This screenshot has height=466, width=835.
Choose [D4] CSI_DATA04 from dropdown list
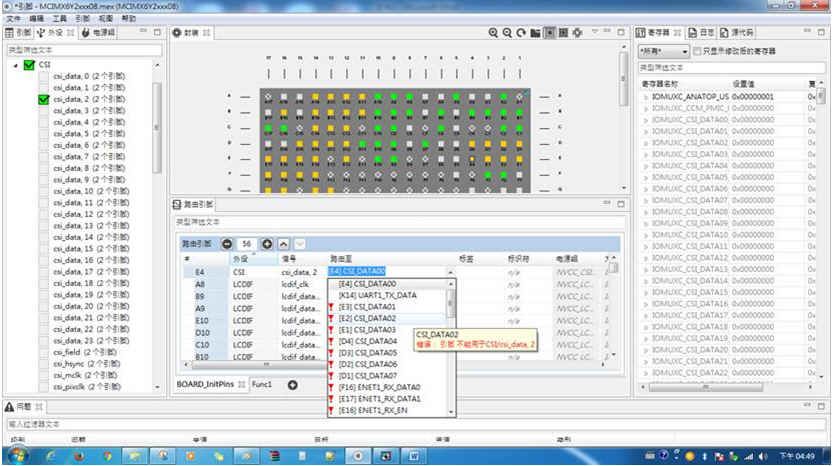pos(367,341)
